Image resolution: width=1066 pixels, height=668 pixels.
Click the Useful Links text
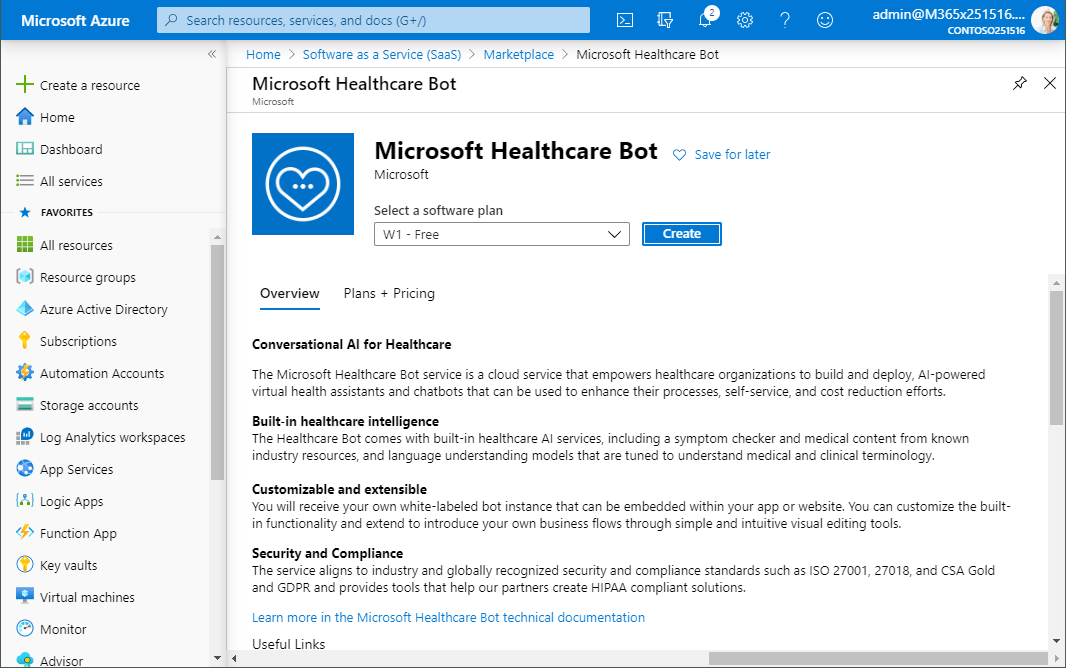pos(288,644)
